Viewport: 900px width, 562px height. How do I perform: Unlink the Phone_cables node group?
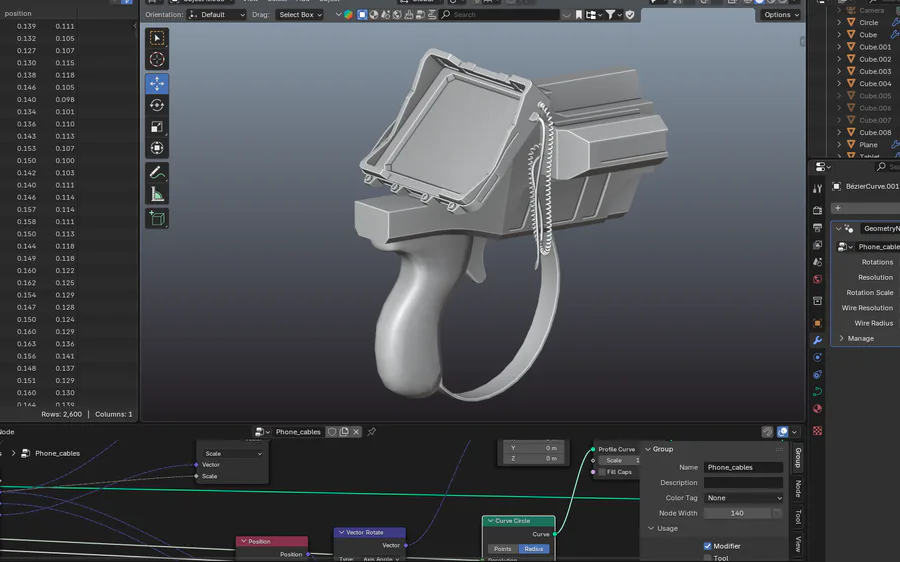point(356,432)
